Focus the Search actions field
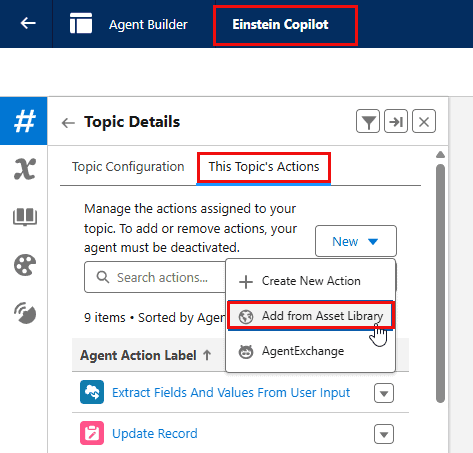 155,277
